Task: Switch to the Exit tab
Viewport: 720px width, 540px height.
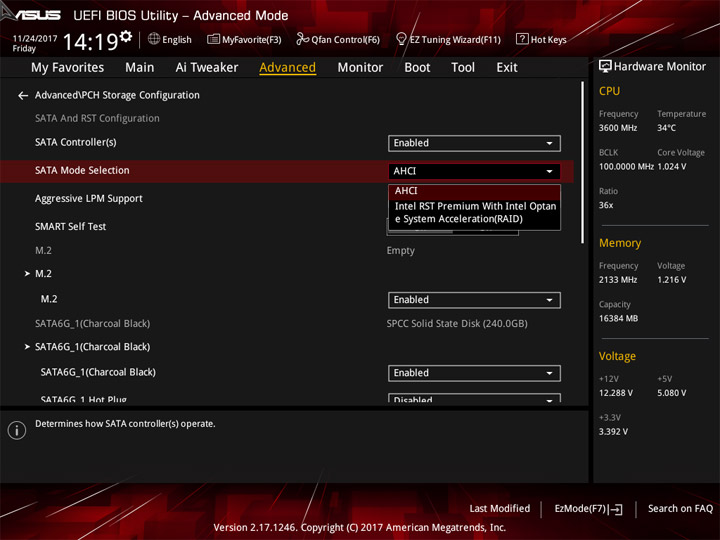Action: pos(507,68)
